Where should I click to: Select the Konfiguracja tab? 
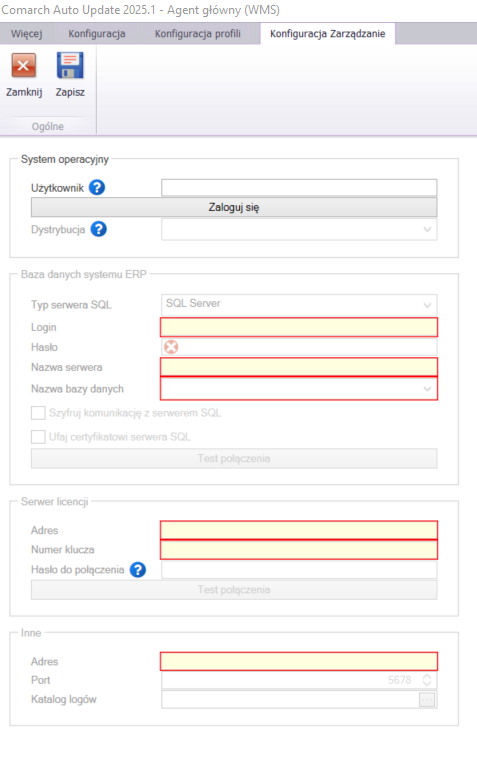[x=97, y=34]
